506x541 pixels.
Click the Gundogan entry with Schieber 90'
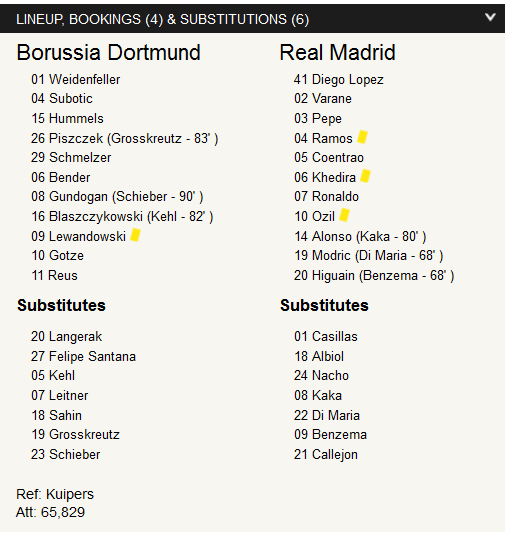pos(117,197)
